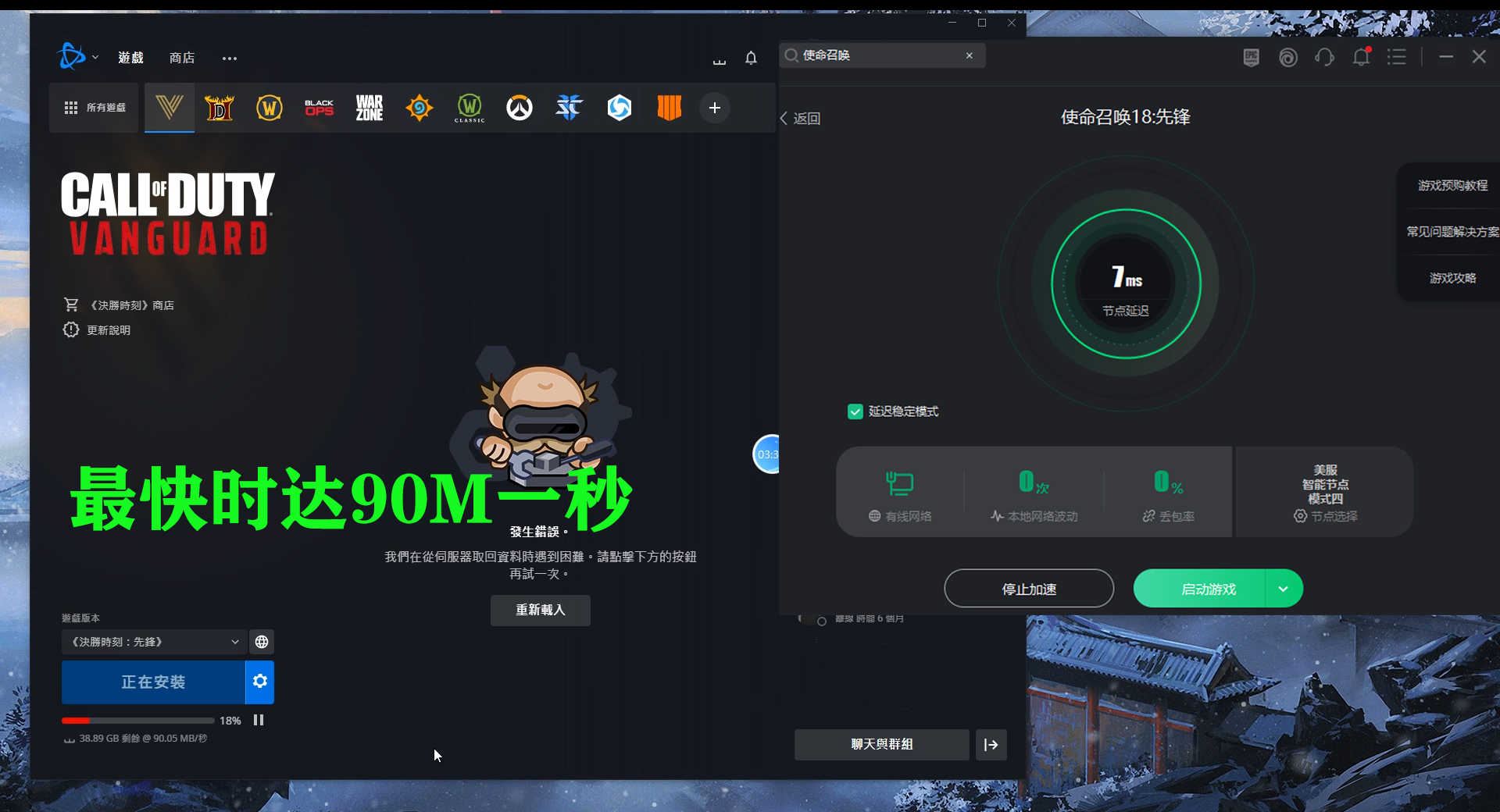Viewport: 1500px width, 812px height.
Task: Open 商店 tab
Action: click(182, 58)
